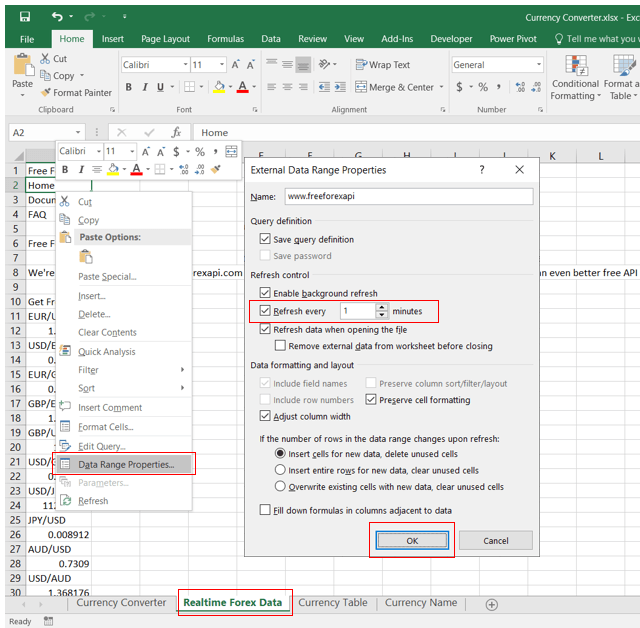
Task: Click the ribbon yellow Fill Color swatch
Action: pos(219,87)
